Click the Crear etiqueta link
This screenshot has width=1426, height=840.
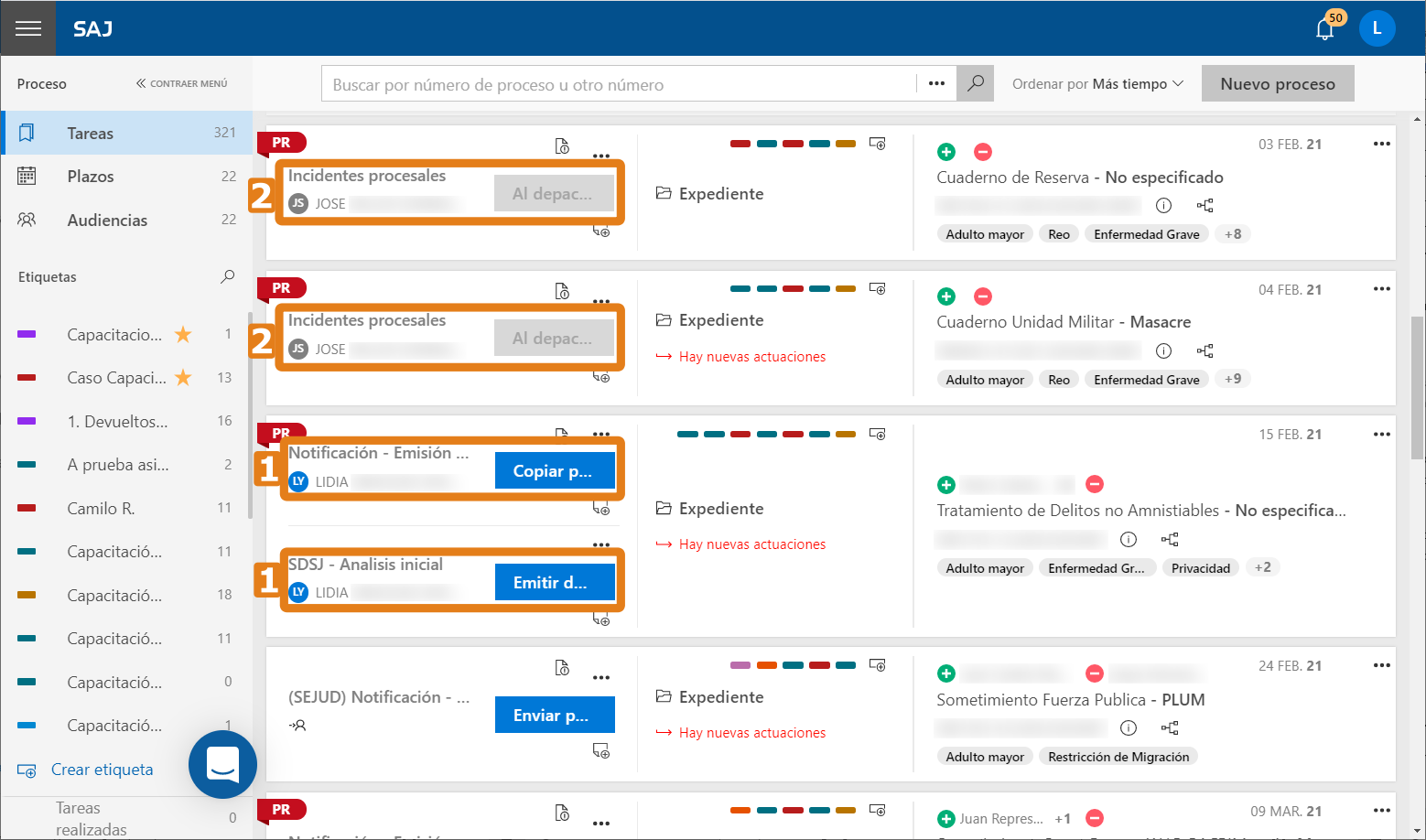pos(102,770)
